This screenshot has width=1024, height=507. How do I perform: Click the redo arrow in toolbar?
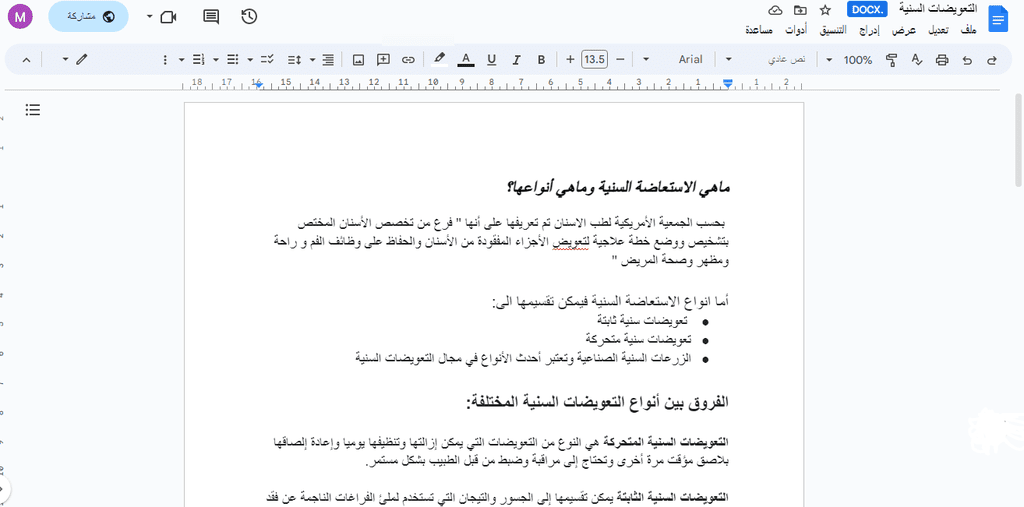(992, 60)
